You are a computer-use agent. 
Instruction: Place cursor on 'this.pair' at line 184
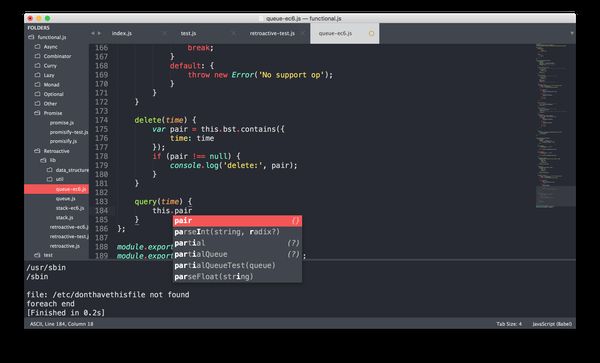[x=172, y=211]
